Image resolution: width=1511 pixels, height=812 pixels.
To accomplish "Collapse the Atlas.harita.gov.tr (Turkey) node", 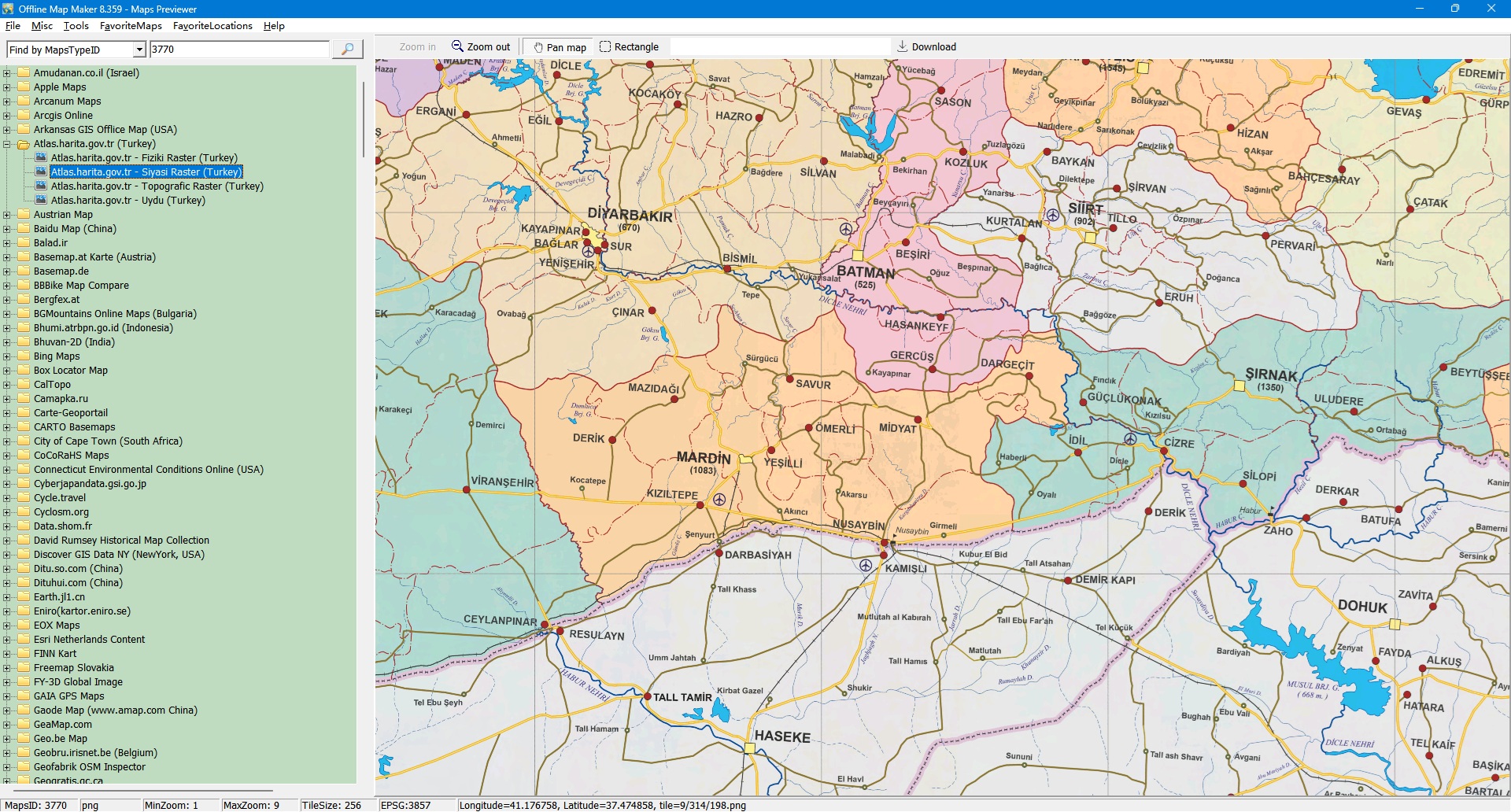I will click(7, 144).
